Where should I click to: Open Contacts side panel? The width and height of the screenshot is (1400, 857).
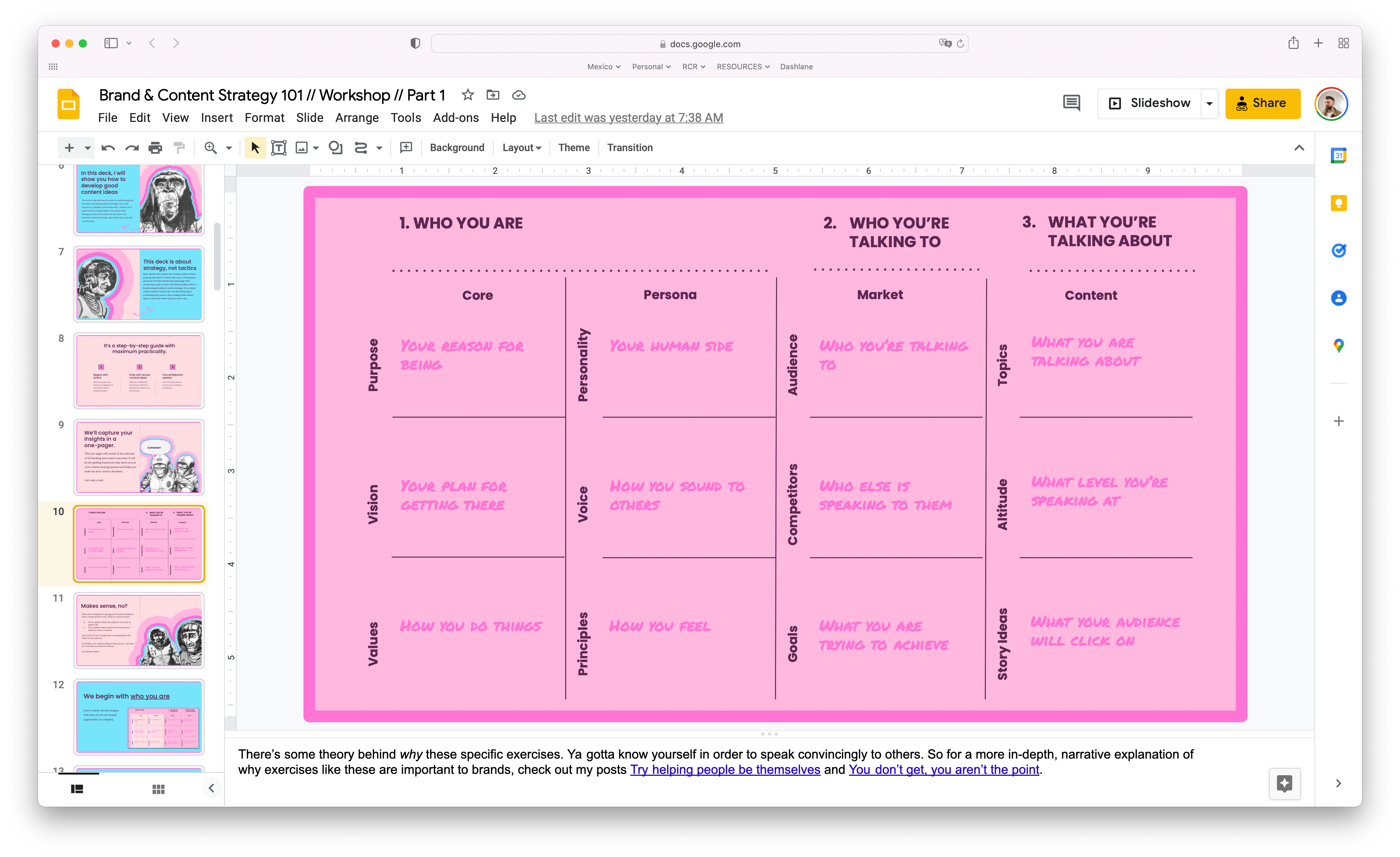click(1339, 298)
